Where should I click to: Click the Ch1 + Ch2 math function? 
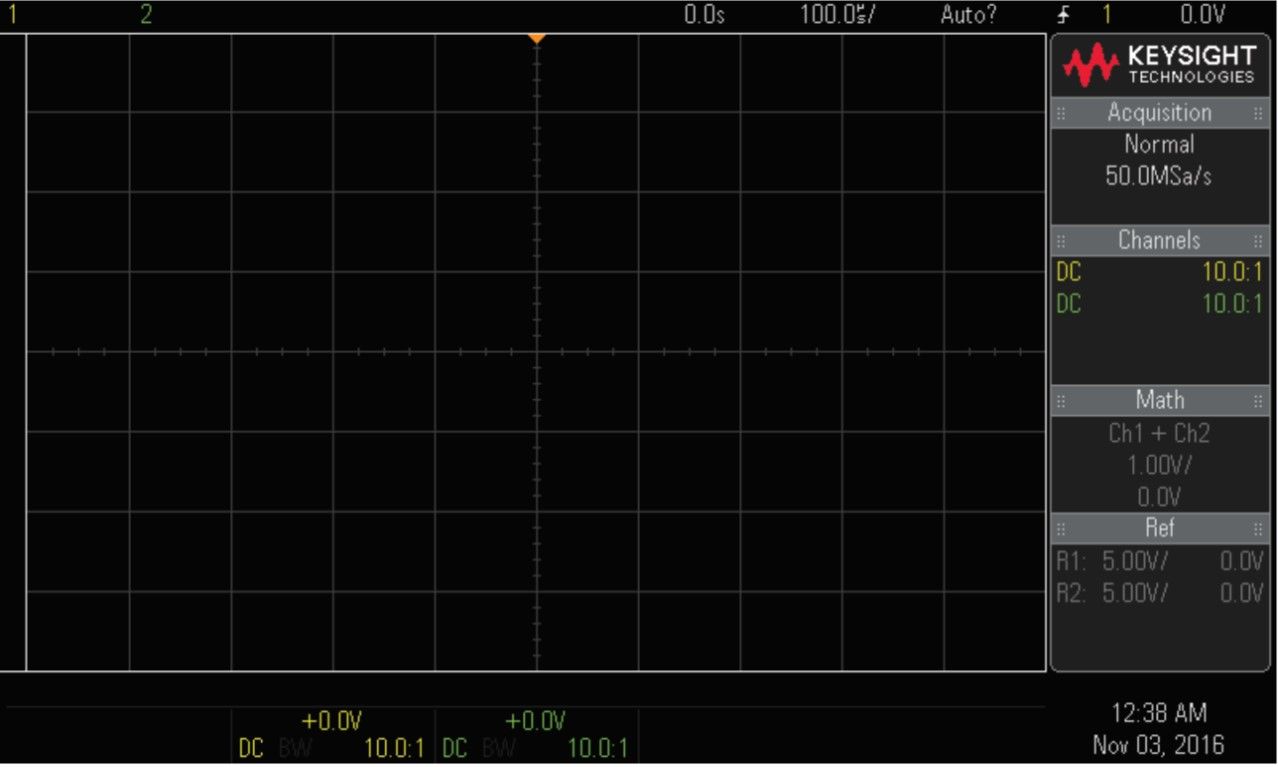pos(1159,434)
